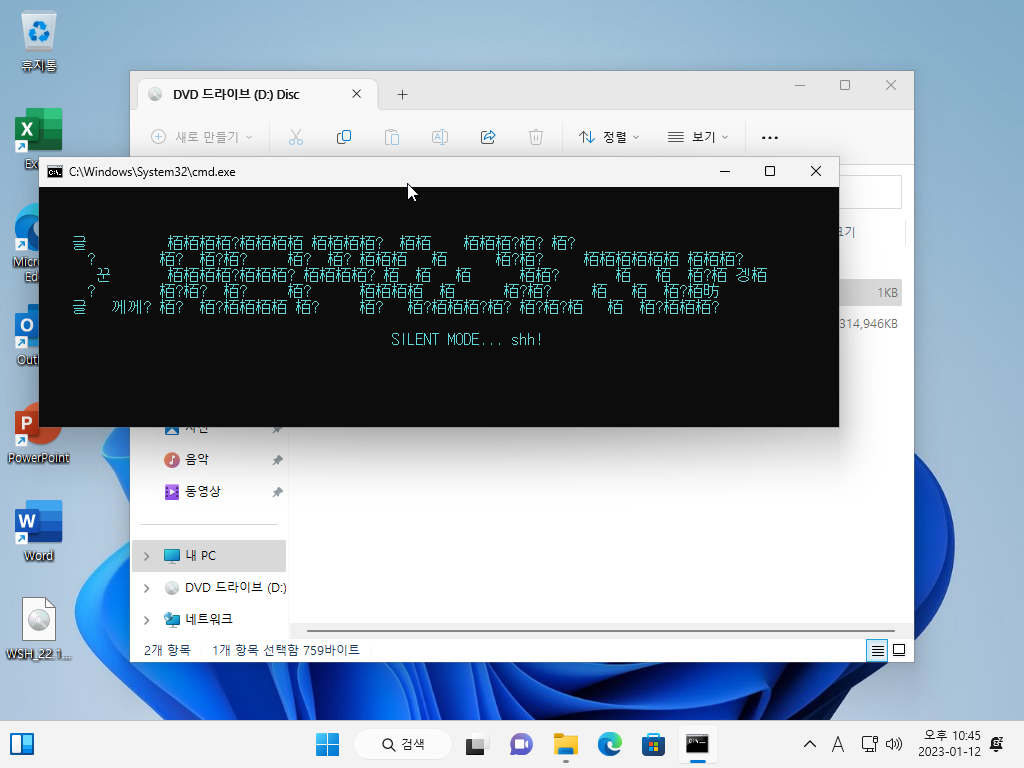Open the Recycle Bin desktop icon
This screenshot has height=768, width=1024.
coord(39,40)
